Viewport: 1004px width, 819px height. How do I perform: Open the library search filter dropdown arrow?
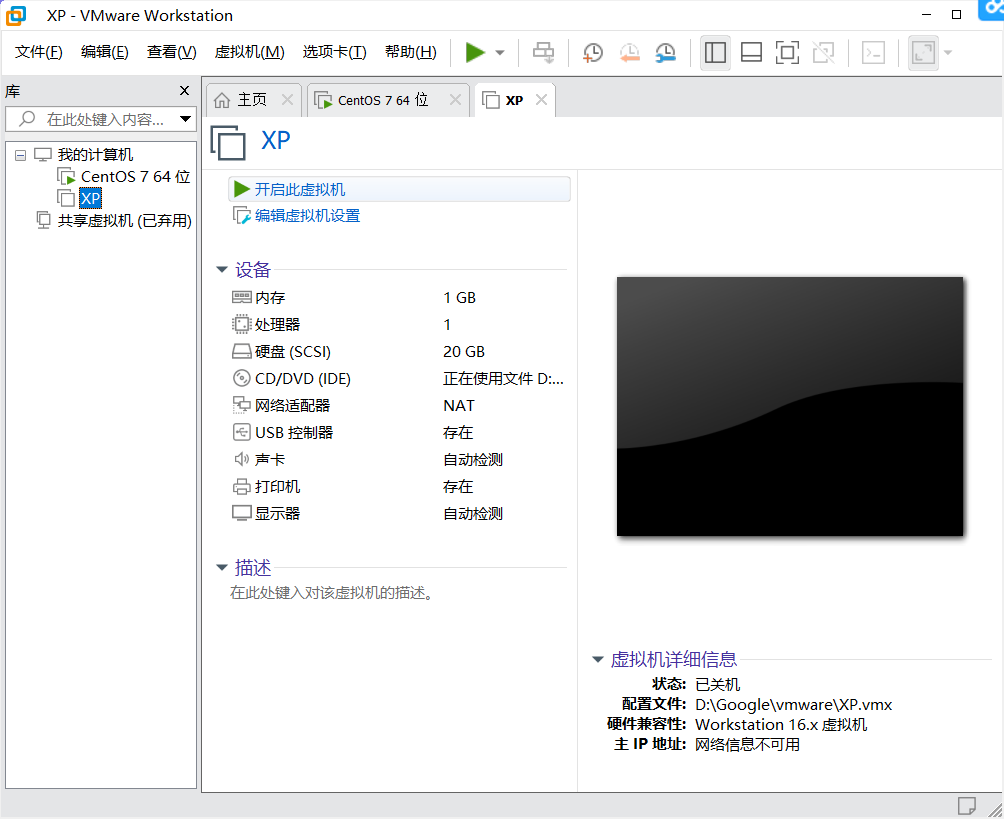pos(186,119)
